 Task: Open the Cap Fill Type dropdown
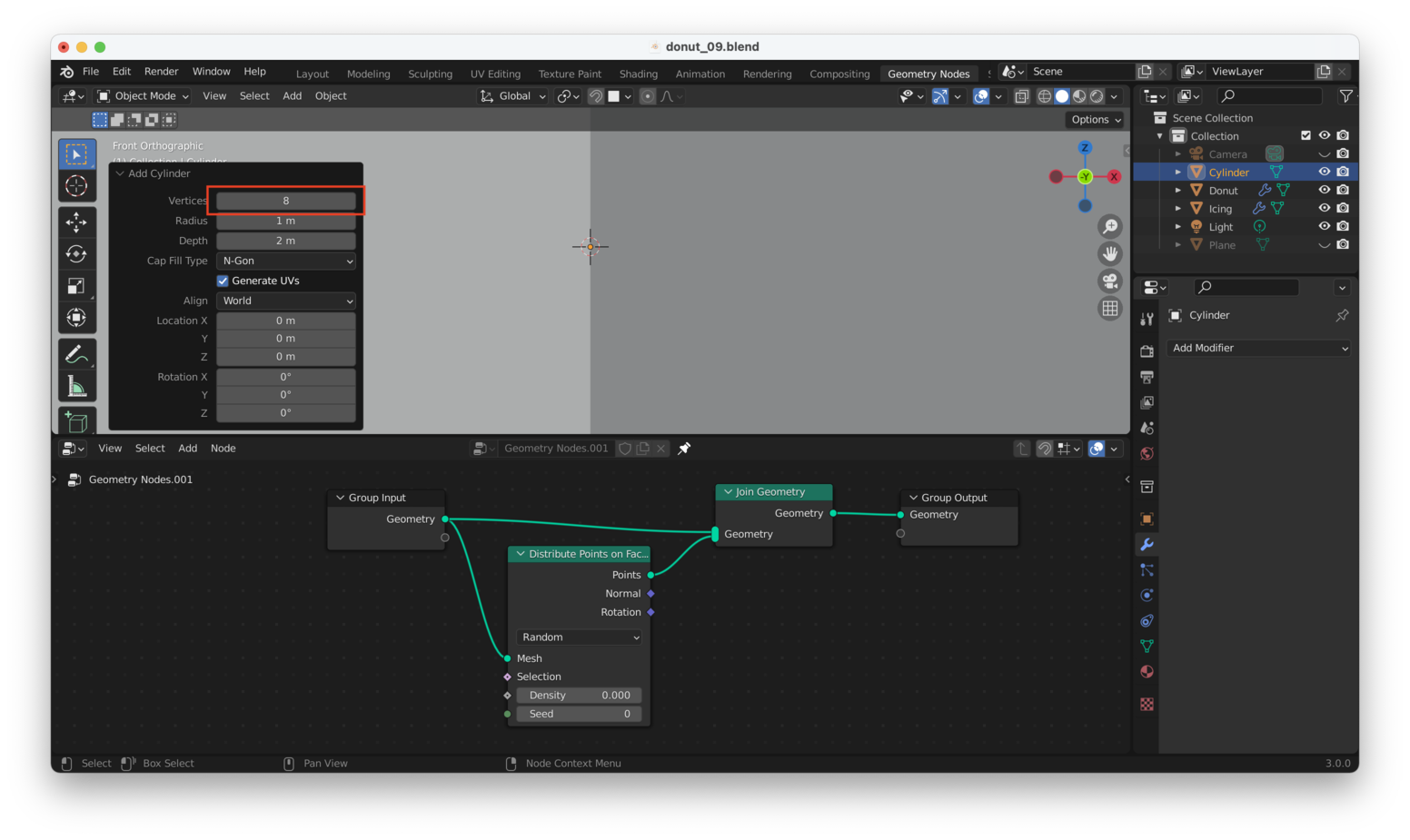tap(286, 261)
